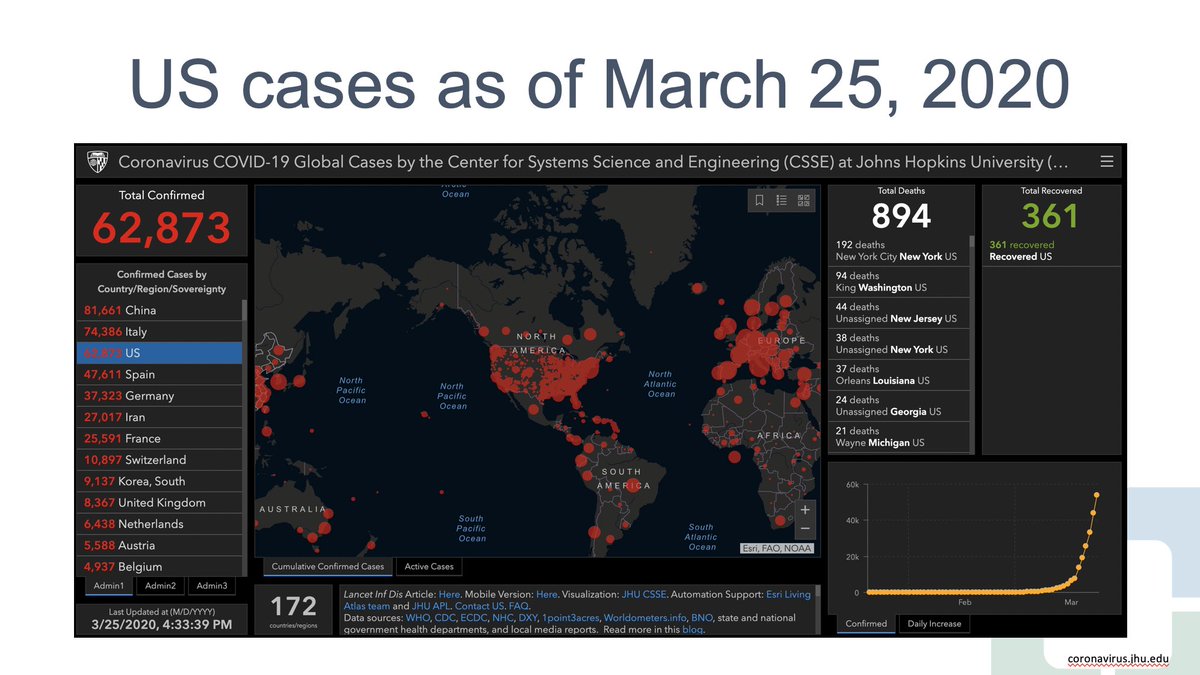Open the FAQ link
The width and height of the screenshot is (1200, 675).
pos(519,606)
